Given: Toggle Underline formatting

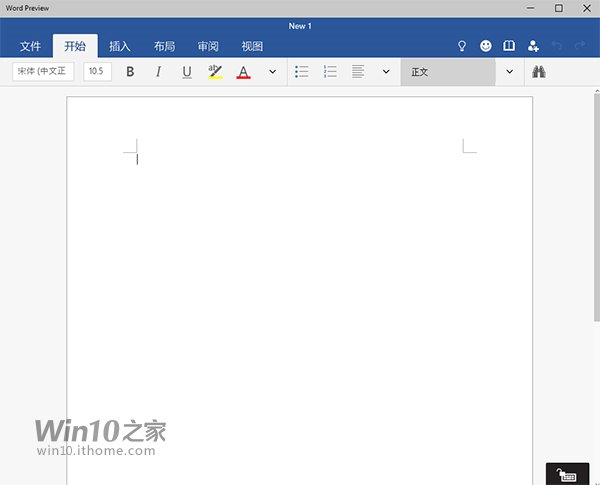Looking at the screenshot, I should point(187,72).
